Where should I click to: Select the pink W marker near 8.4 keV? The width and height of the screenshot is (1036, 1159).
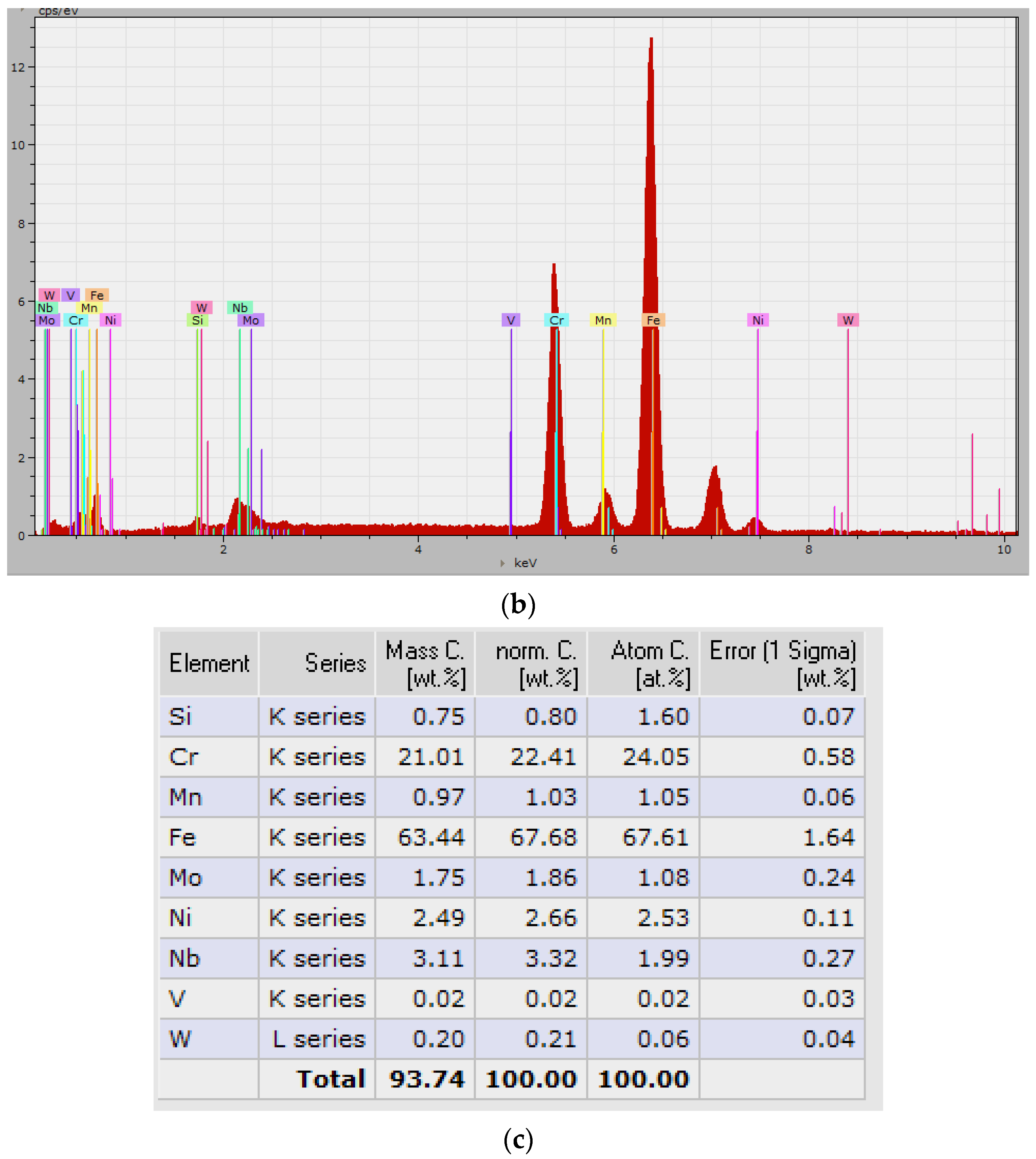848,320
